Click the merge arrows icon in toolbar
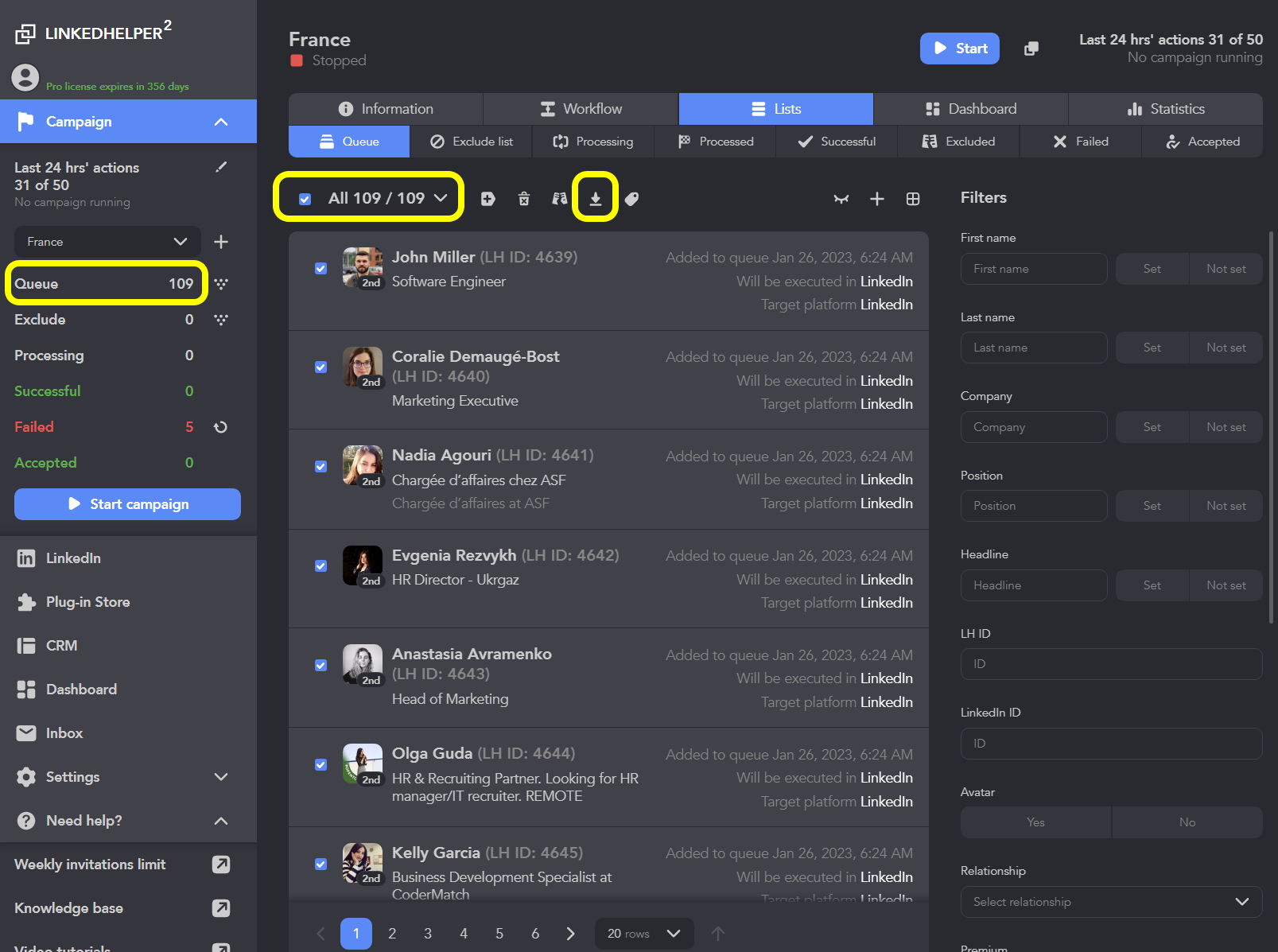This screenshot has width=1278, height=952. [x=841, y=199]
